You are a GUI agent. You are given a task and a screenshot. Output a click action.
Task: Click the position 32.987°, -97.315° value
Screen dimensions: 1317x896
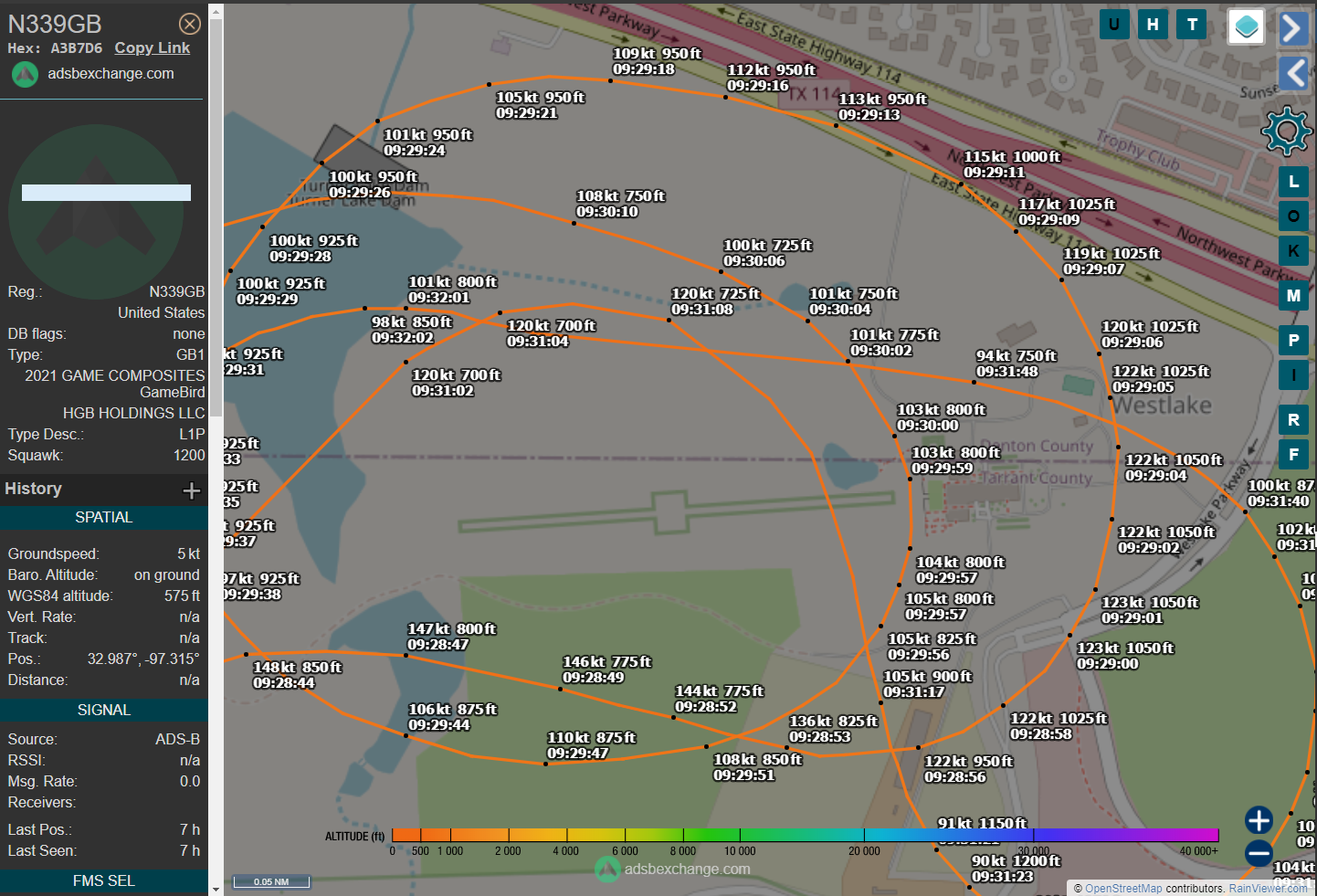tap(143, 659)
